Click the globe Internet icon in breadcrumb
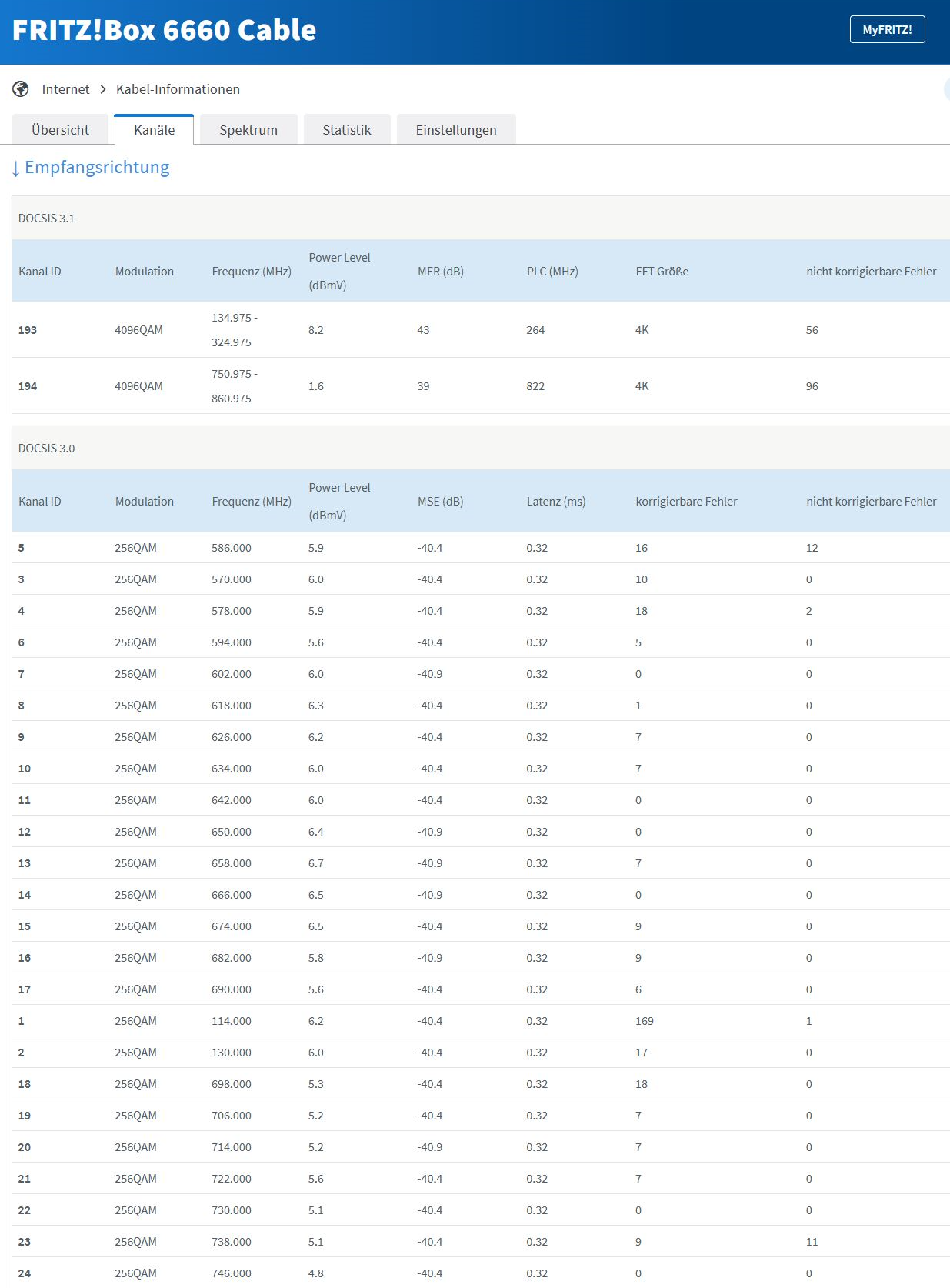 (x=21, y=89)
